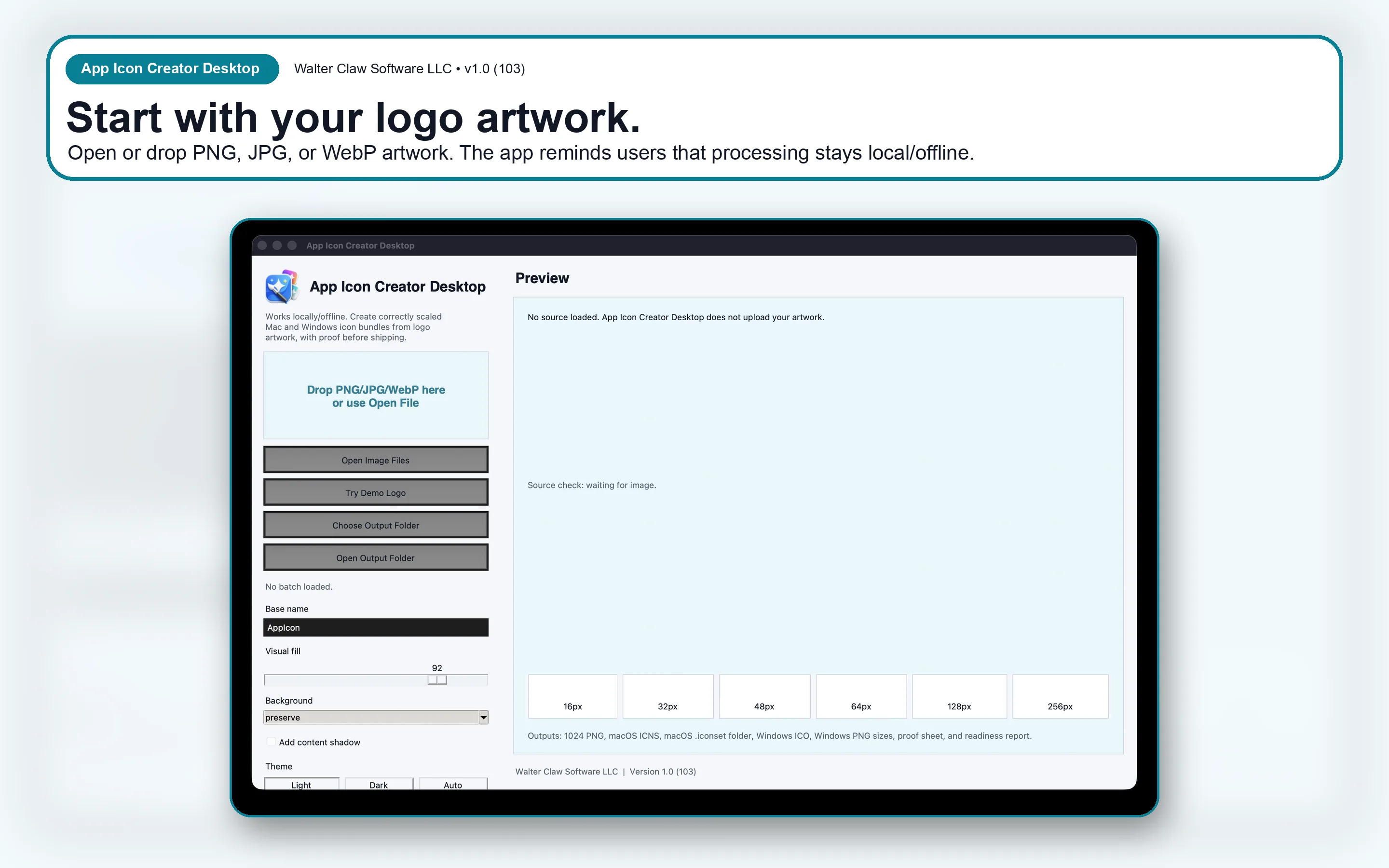Click 'Walter Claw Software LLC • v1.0 (103)' header text

[x=409, y=69]
